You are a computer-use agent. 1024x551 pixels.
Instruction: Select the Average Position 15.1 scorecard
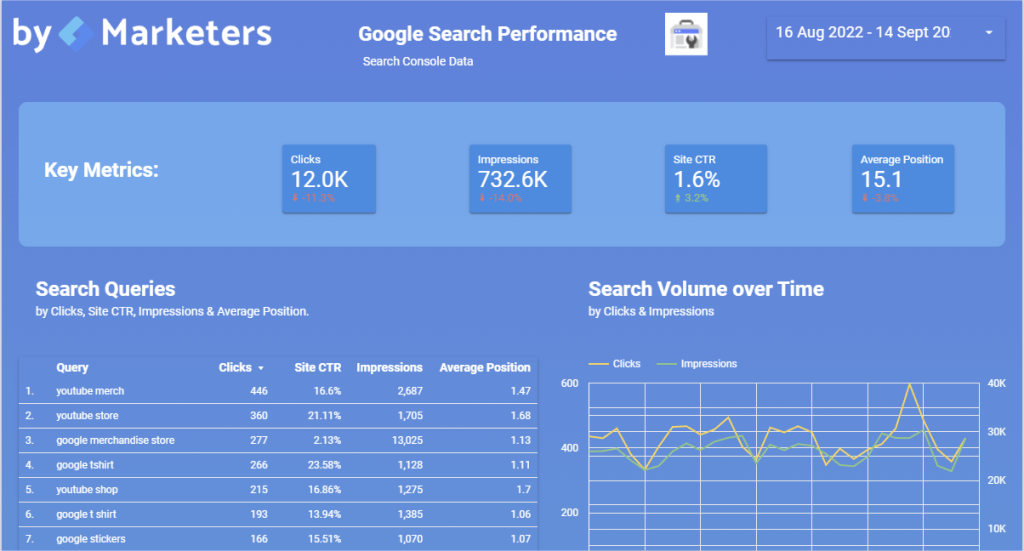[x=903, y=179]
